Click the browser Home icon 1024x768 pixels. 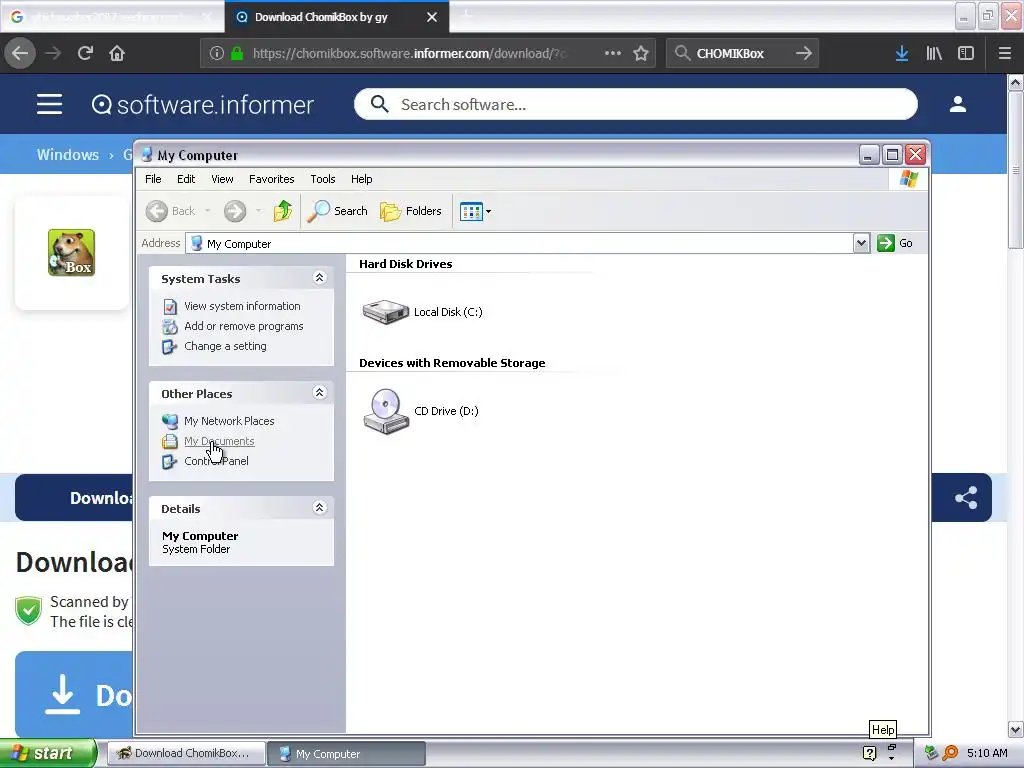[117, 53]
